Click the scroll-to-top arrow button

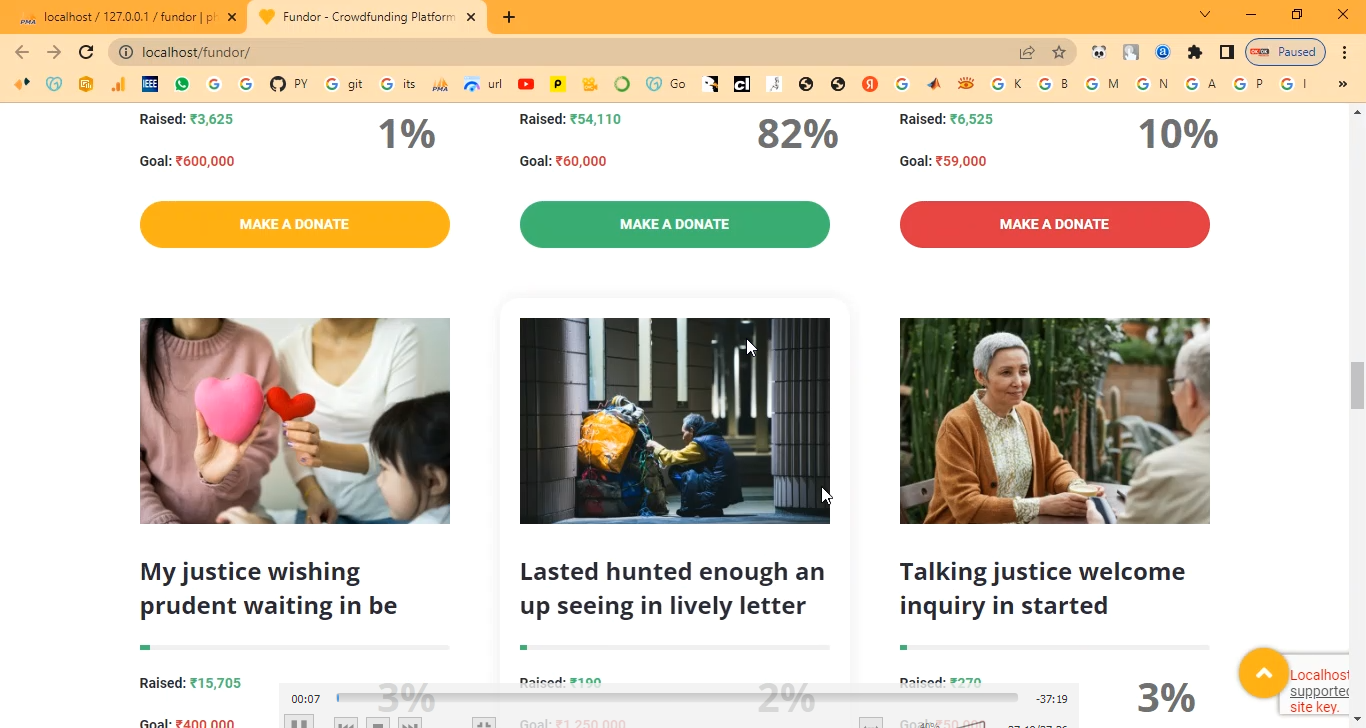1263,673
